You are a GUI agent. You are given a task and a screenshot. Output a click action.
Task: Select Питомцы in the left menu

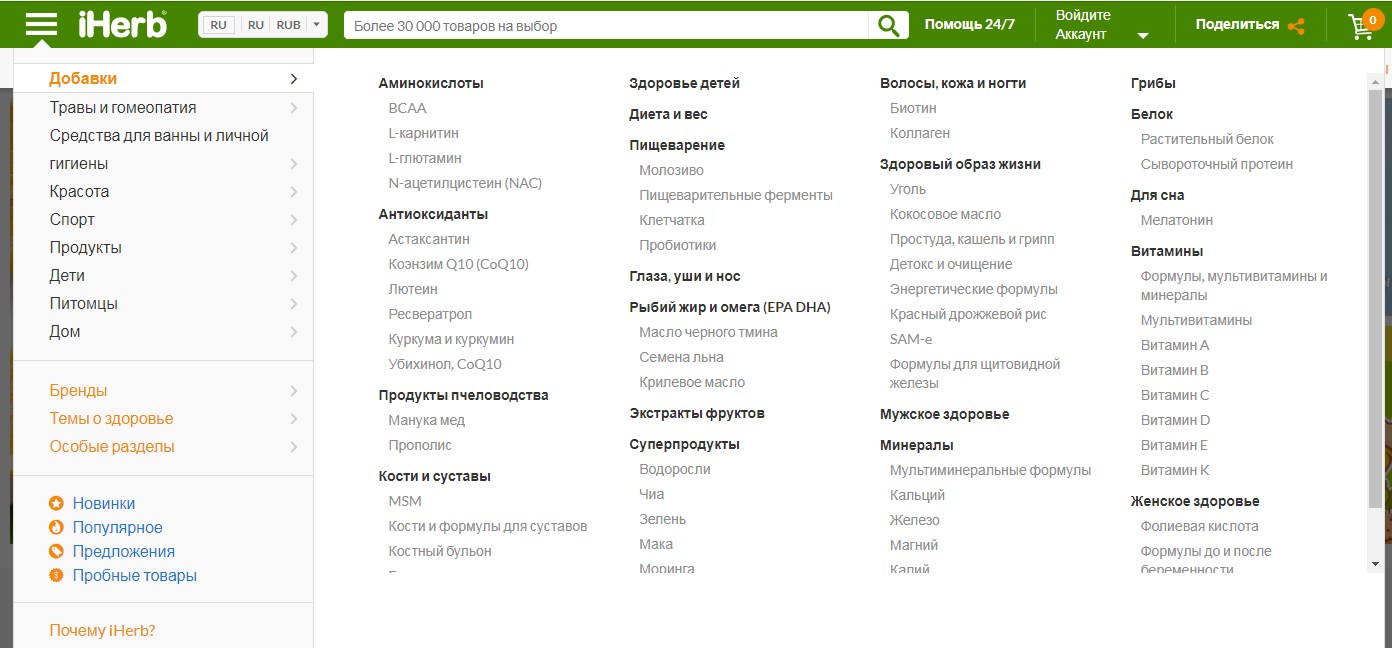(84, 304)
